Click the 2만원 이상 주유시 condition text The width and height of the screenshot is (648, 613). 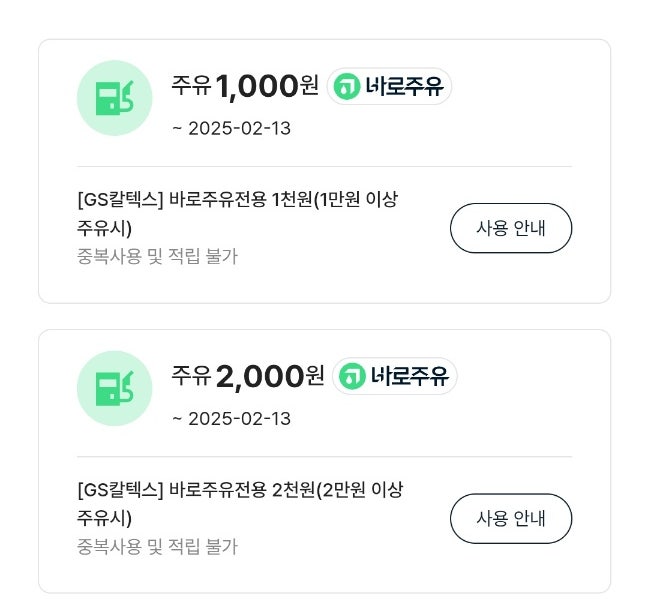tap(362, 489)
